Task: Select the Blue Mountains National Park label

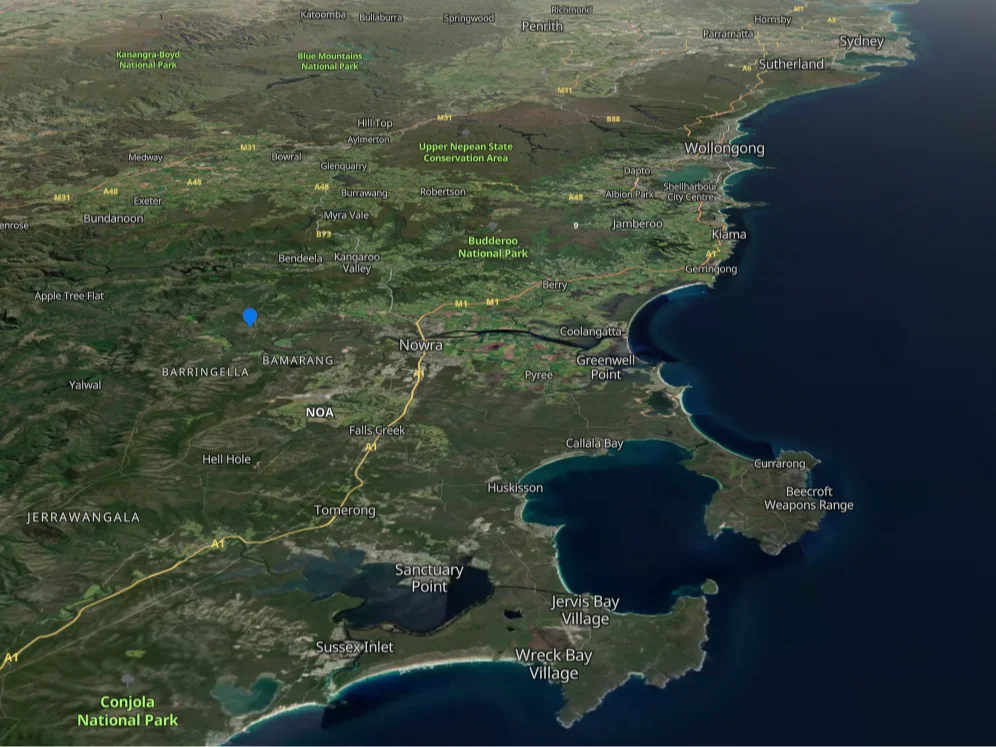Action: coord(329,61)
